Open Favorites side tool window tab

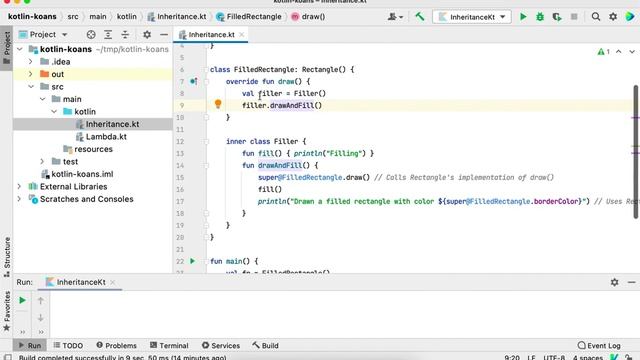[7, 311]
